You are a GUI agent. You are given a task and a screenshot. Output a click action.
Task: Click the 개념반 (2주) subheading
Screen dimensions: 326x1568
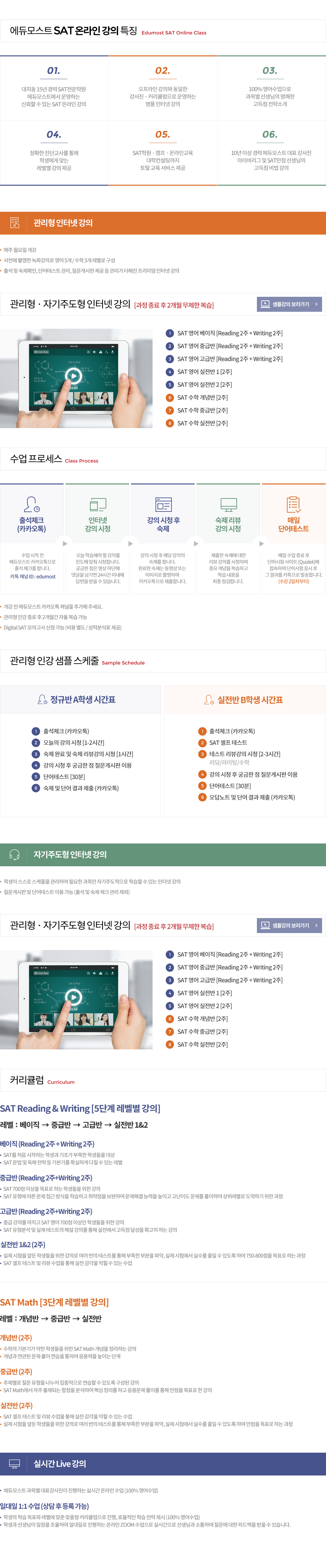pos(16,1338)
